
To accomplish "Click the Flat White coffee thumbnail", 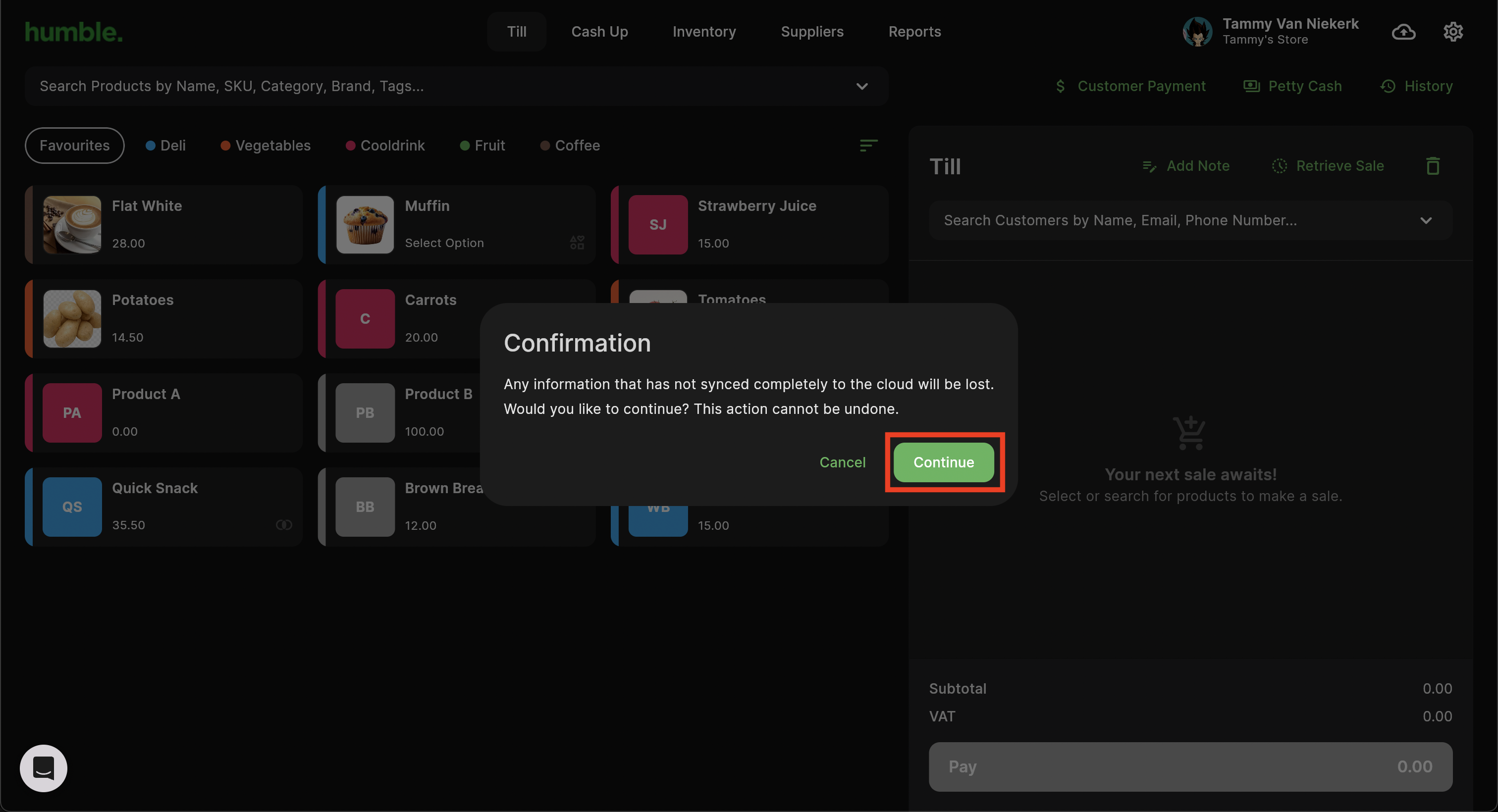I will pyautogui.click(x=72, y=224).
